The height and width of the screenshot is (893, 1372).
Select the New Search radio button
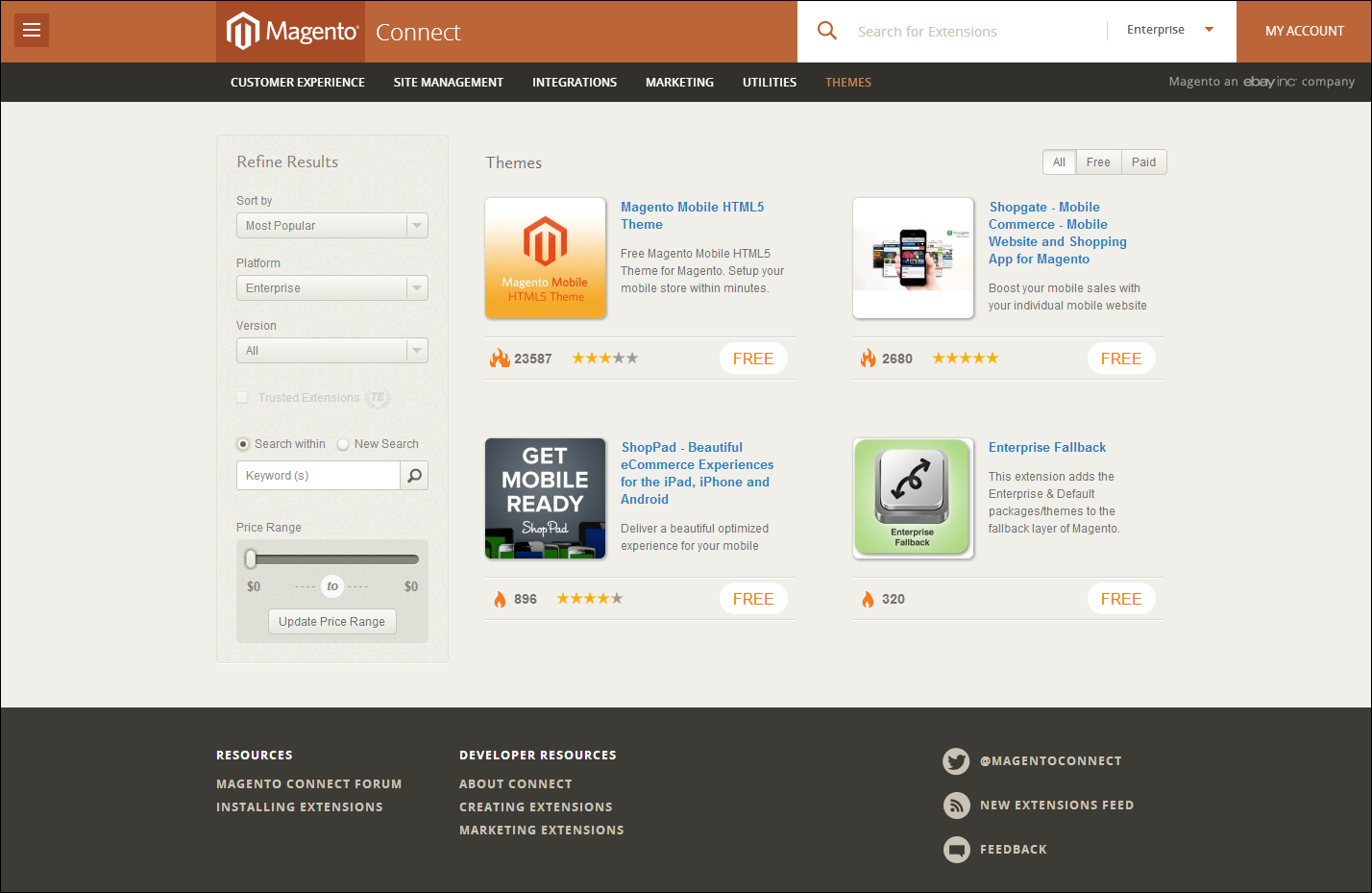pos(343,444)
